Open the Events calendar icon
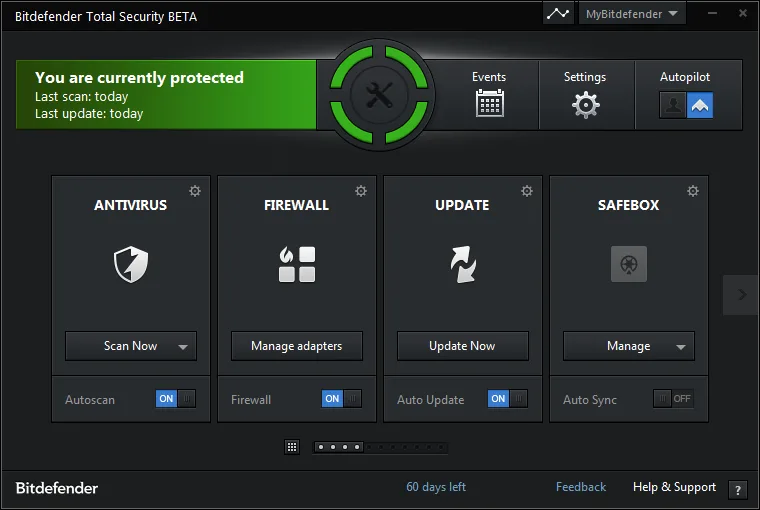The height and width of the screenshot is (510, 760). (x=490, y=103)
